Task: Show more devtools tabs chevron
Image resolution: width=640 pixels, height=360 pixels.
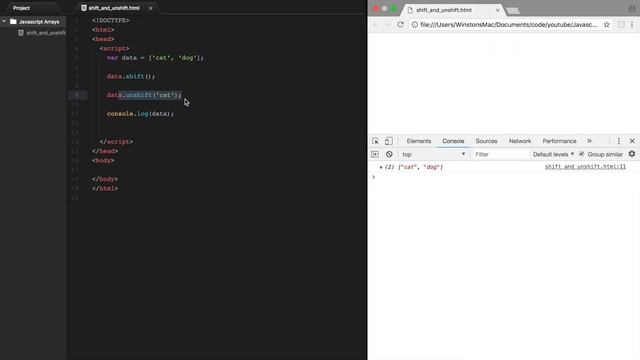Action: tap(589, 141)
